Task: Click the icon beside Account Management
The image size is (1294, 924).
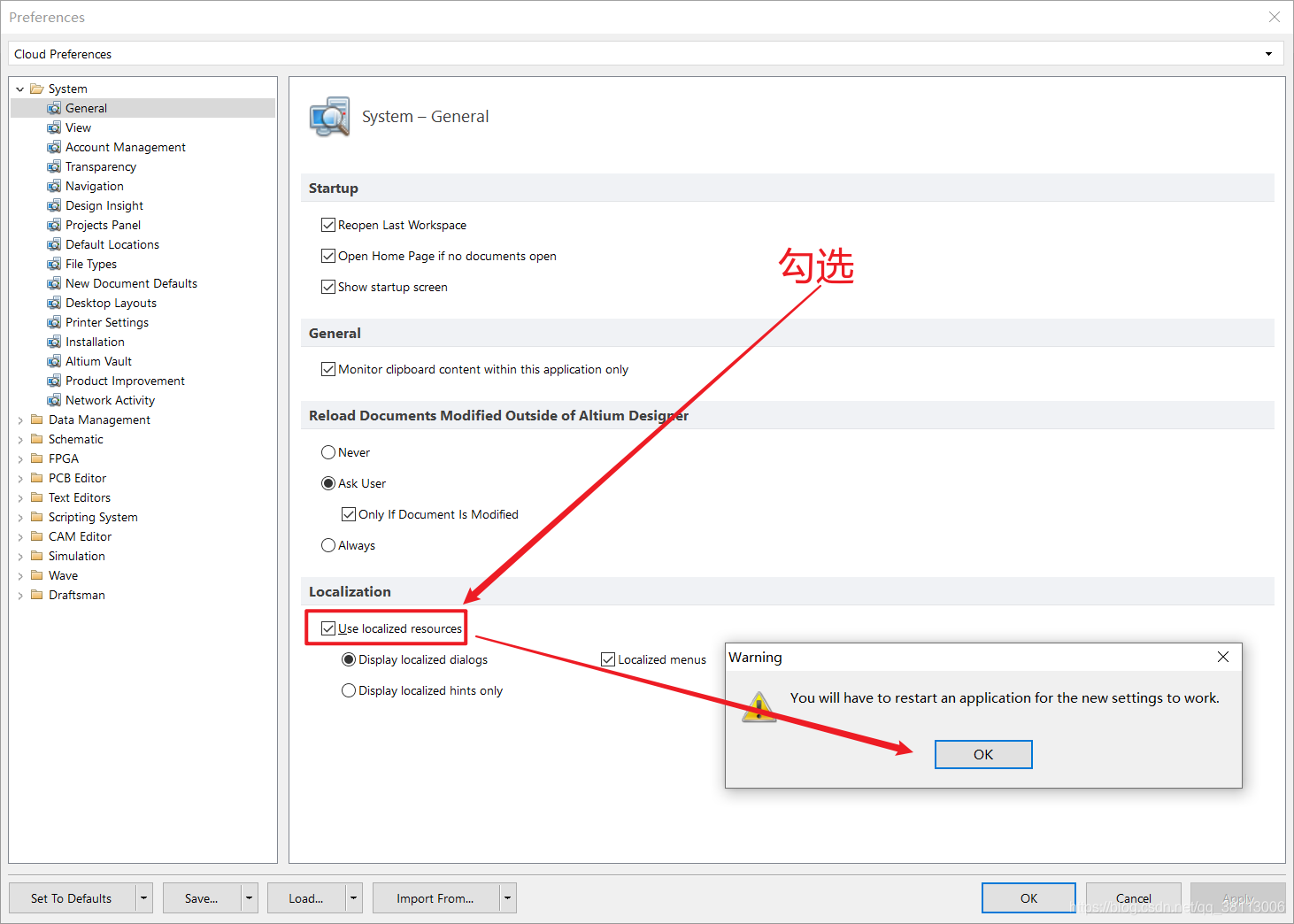Action: pyautogui.click(x=54, y=147)
